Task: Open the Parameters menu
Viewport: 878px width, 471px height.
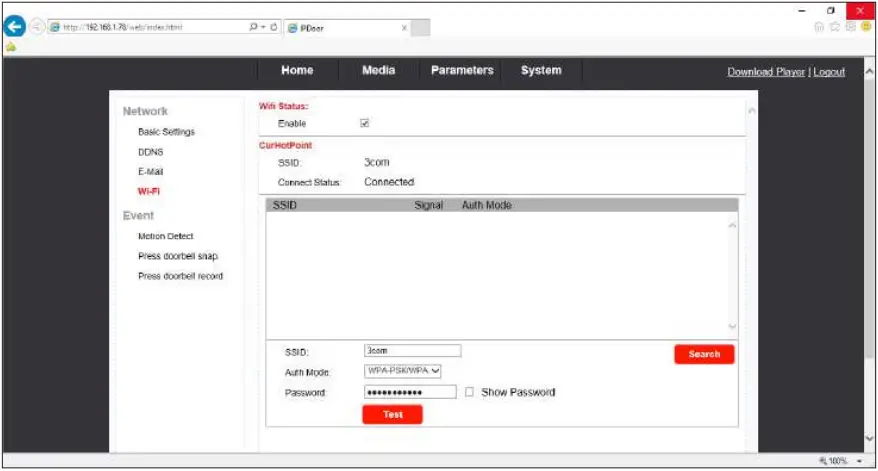Action: (x=462, y=70)
